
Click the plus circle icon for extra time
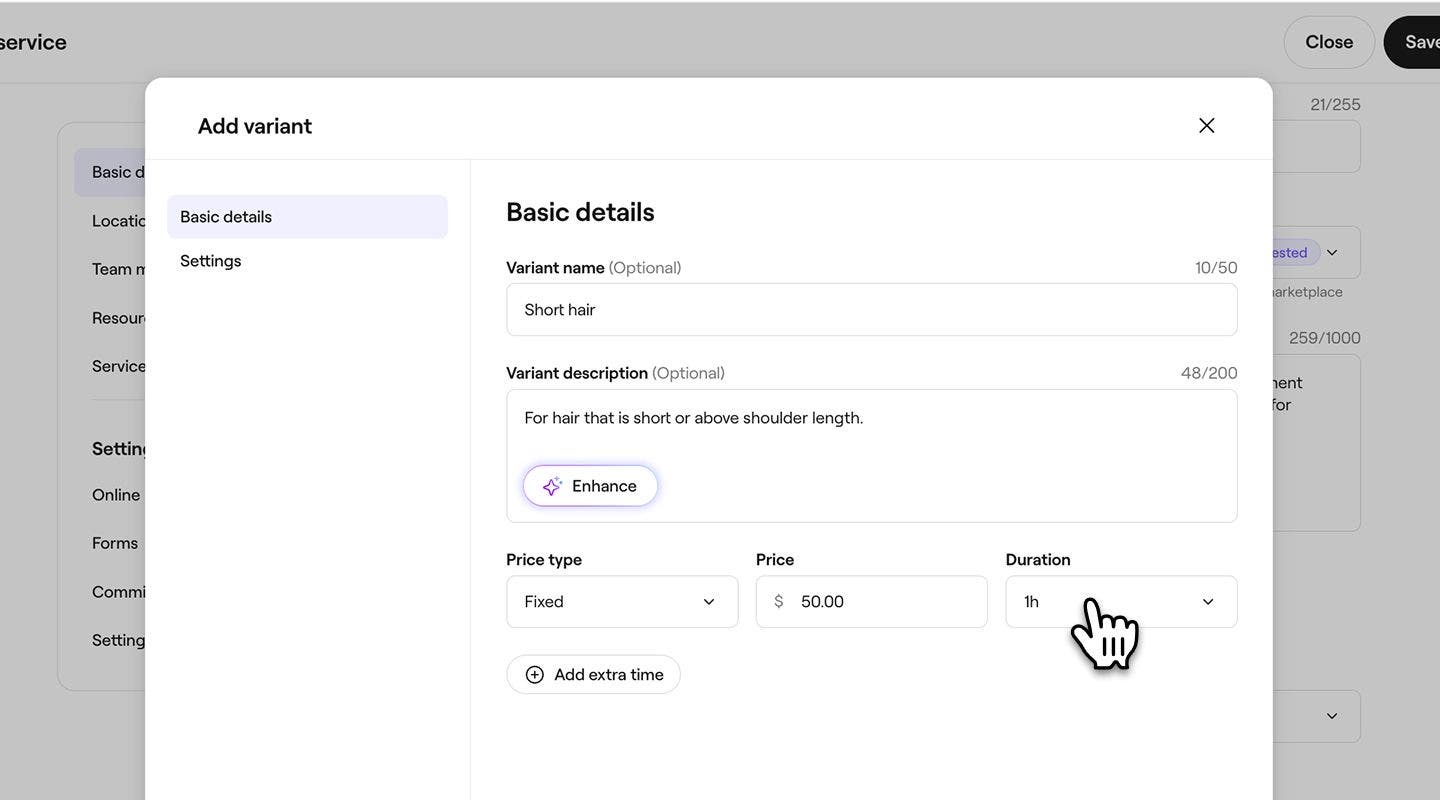click(535, 675)
